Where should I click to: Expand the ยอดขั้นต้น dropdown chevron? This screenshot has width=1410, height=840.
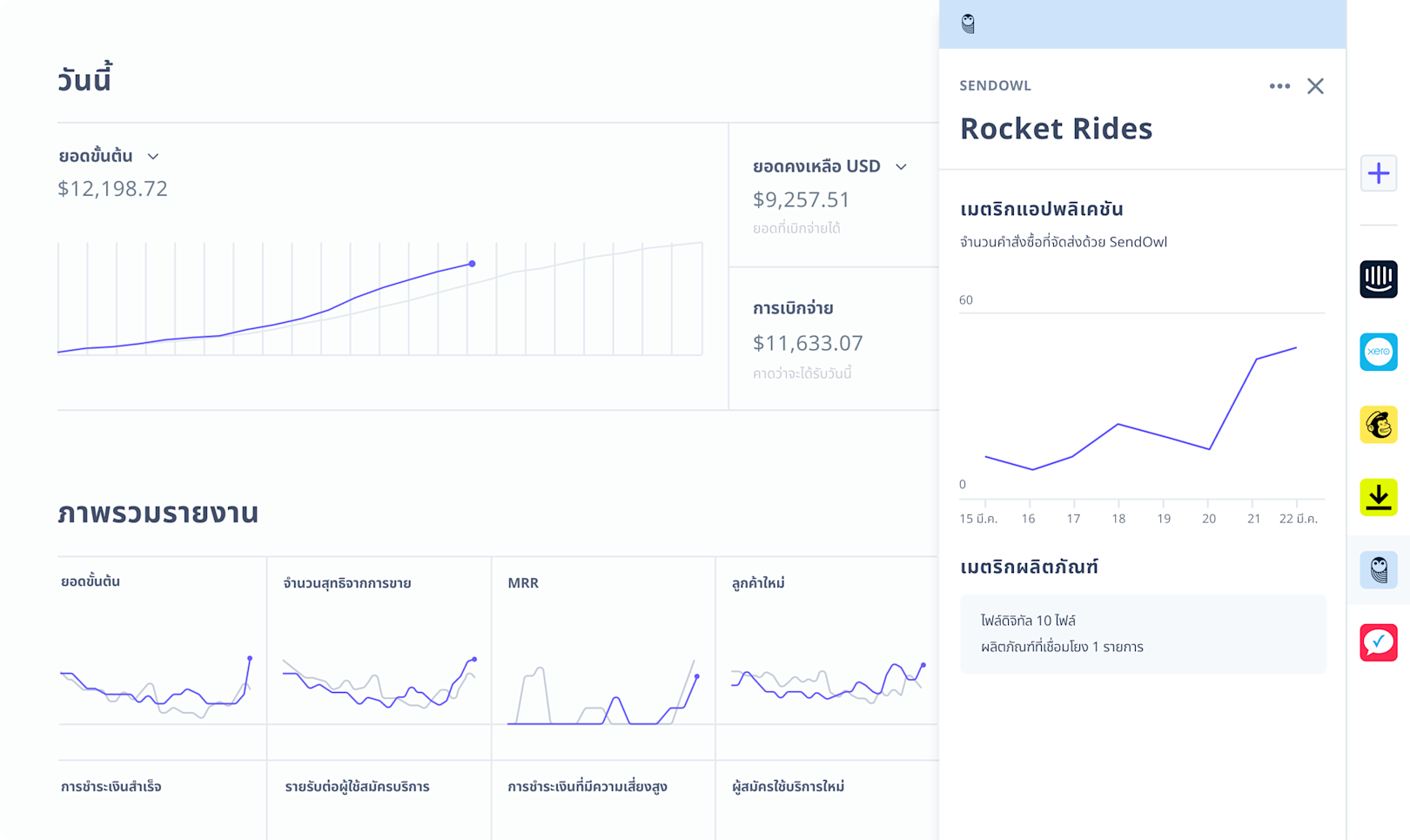[153, 157]
